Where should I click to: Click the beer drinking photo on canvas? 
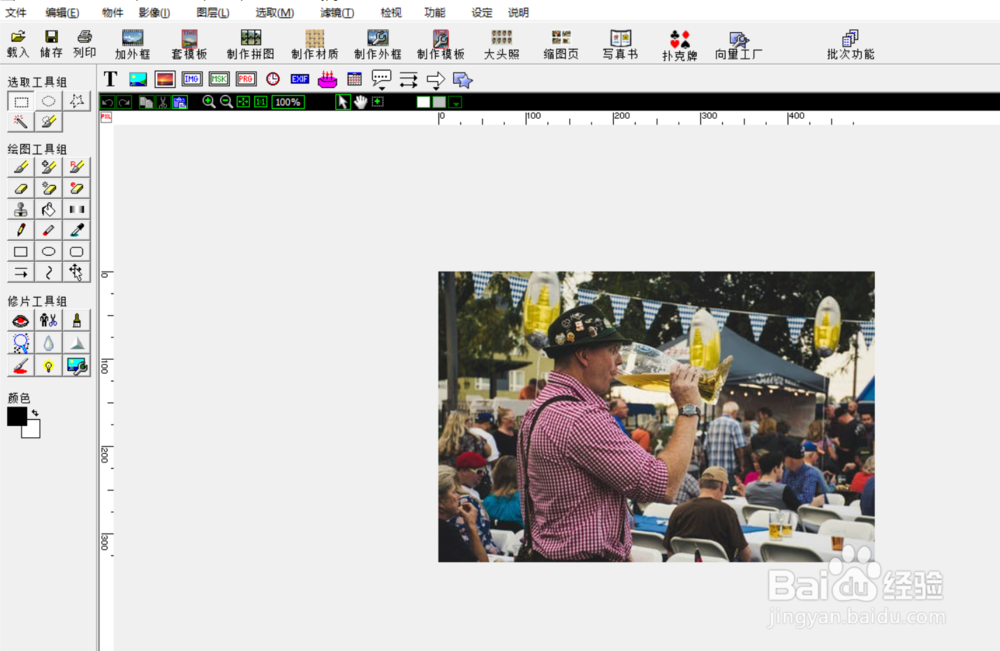[656, 416]
